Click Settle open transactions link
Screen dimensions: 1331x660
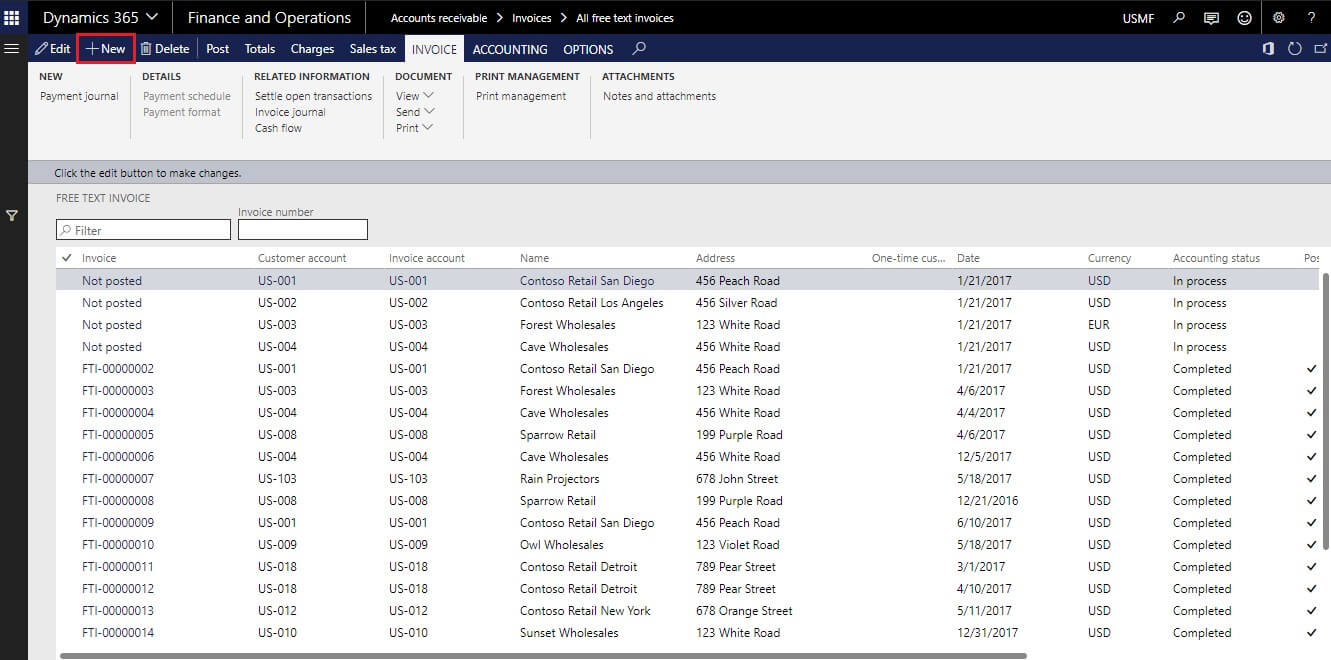coord(311,95)
